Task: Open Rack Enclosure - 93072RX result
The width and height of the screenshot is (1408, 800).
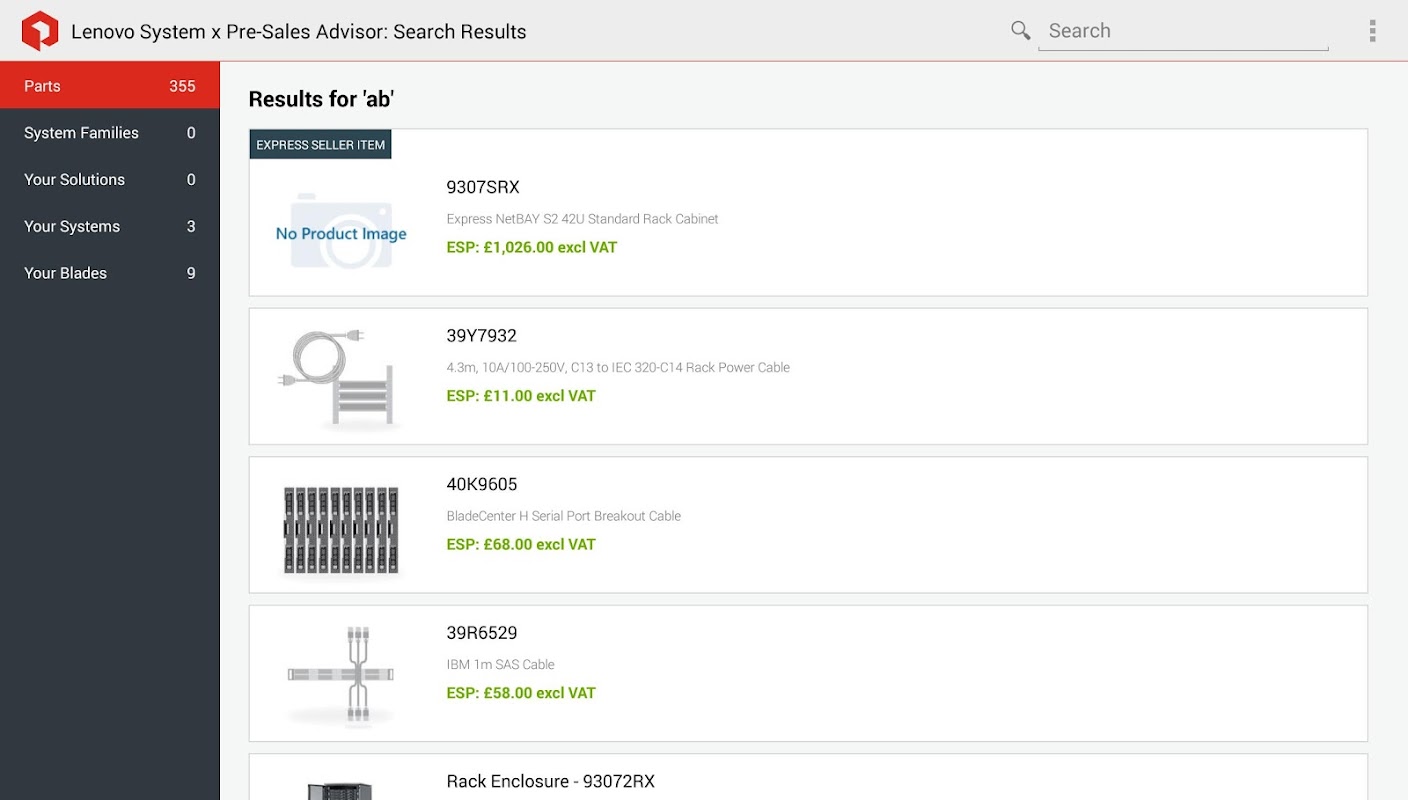Action: 550,781
